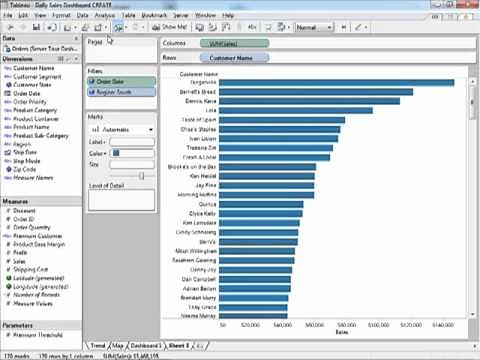480x360 pixels.
Task: Click the Clear Sheet toolbar icon
Action: tap(98, 28)
